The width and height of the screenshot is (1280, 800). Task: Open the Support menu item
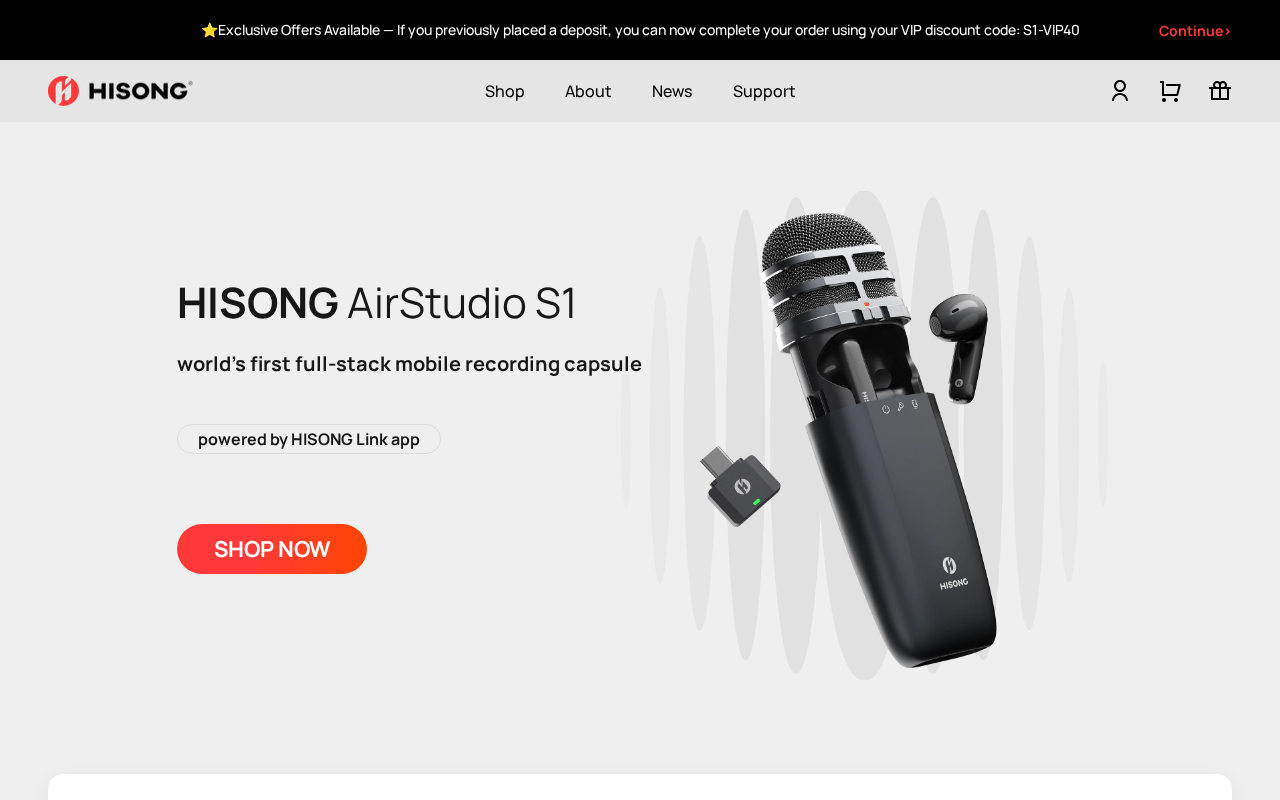click(x=764, y=91)
